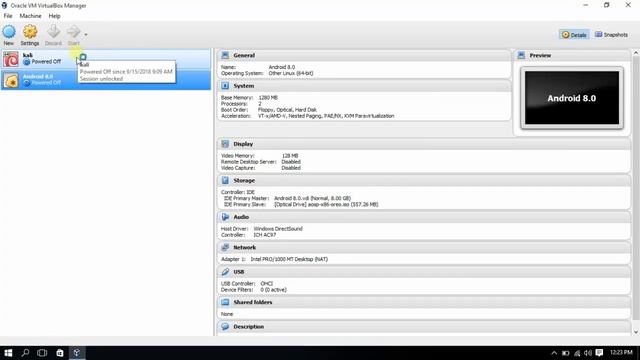
Task: Switch to Snapshots view
Action: tap(611, 35)
